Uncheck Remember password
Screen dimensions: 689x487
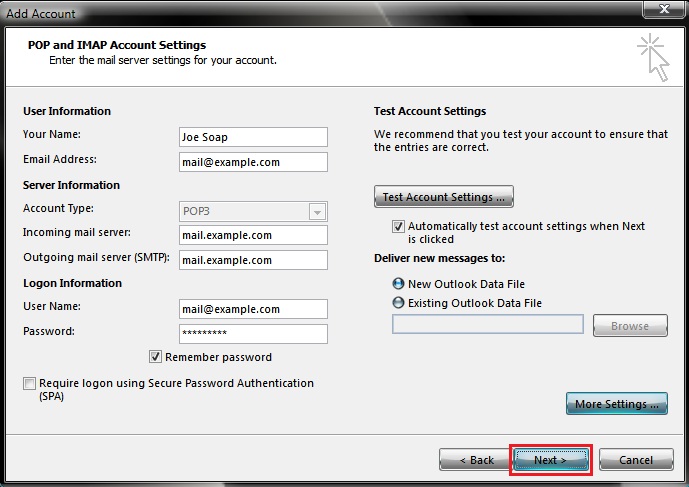155,356
